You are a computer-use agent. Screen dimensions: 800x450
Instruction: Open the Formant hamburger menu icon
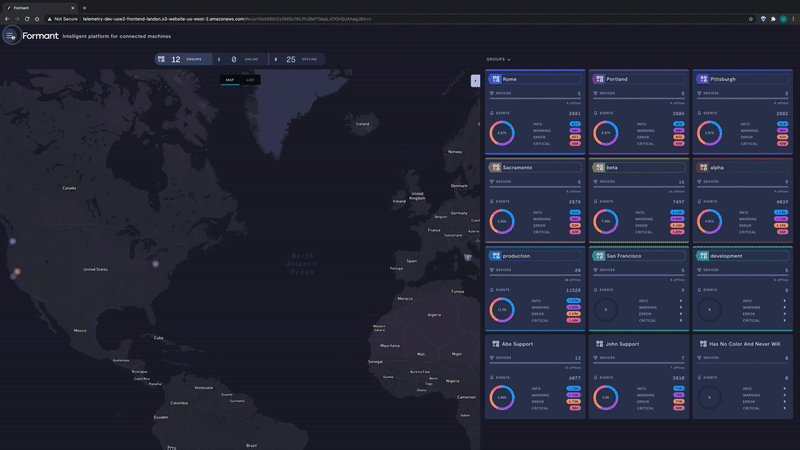point(10,35)
